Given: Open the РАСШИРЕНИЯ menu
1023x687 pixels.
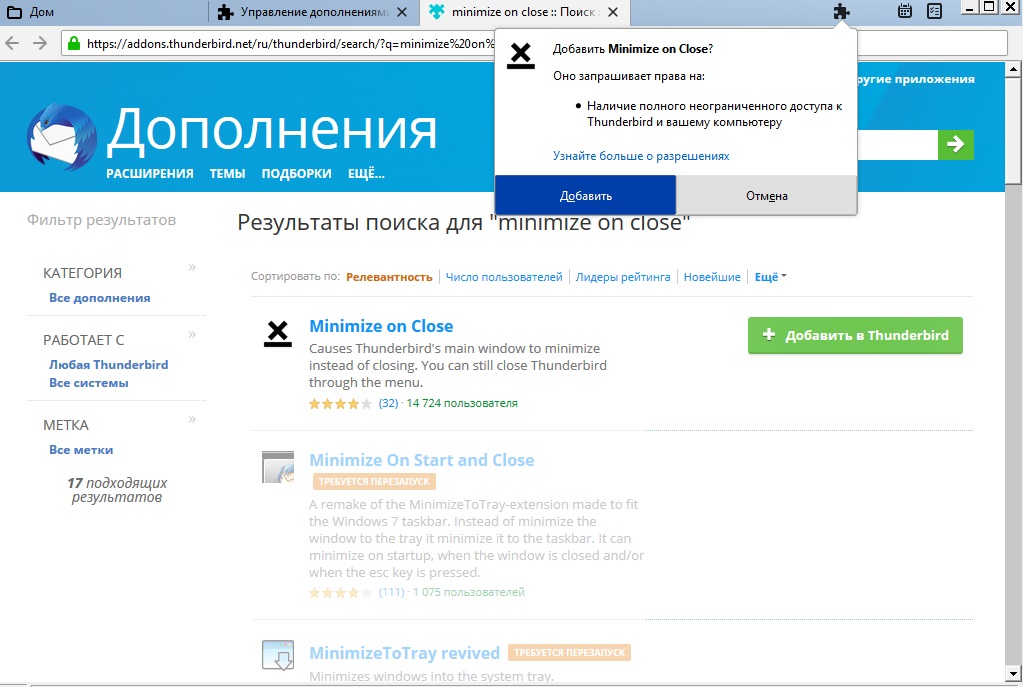Looking at the screenshot, I should click(150, 174).
